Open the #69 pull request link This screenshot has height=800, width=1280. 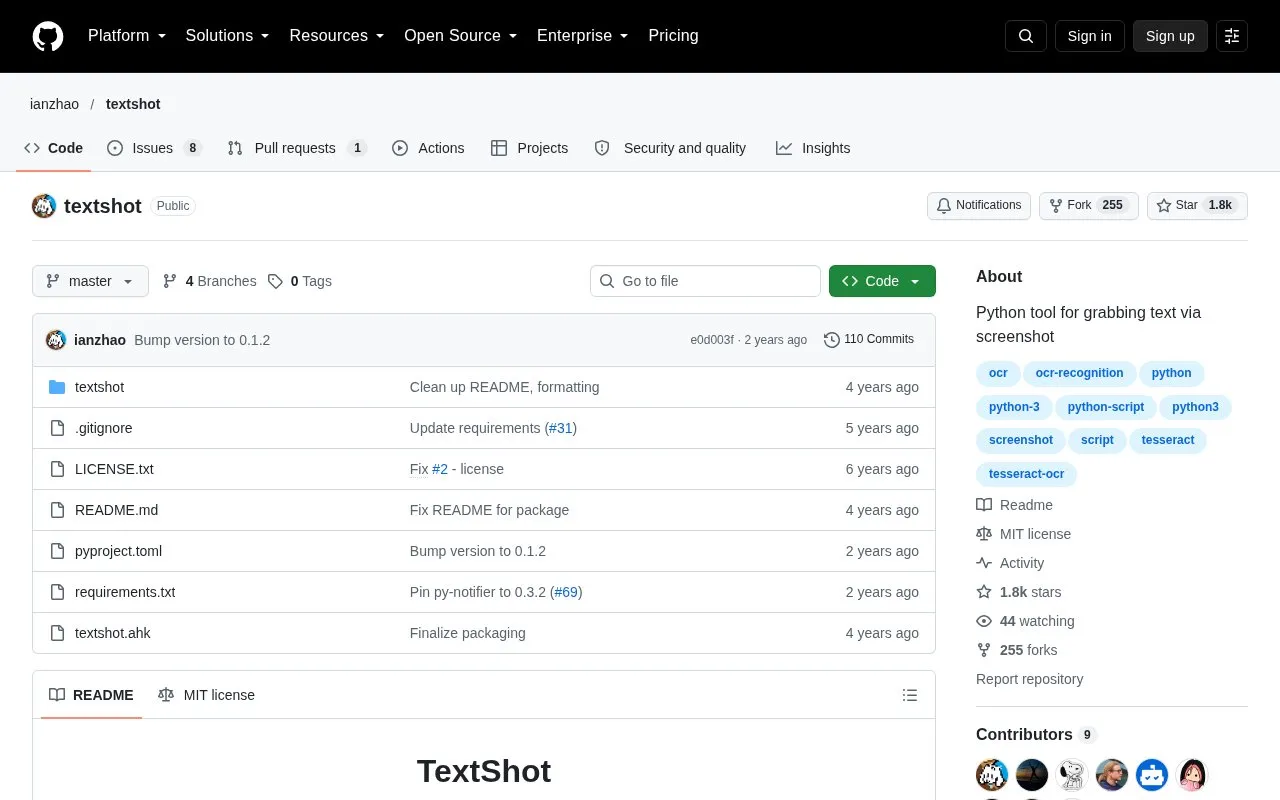566,592
